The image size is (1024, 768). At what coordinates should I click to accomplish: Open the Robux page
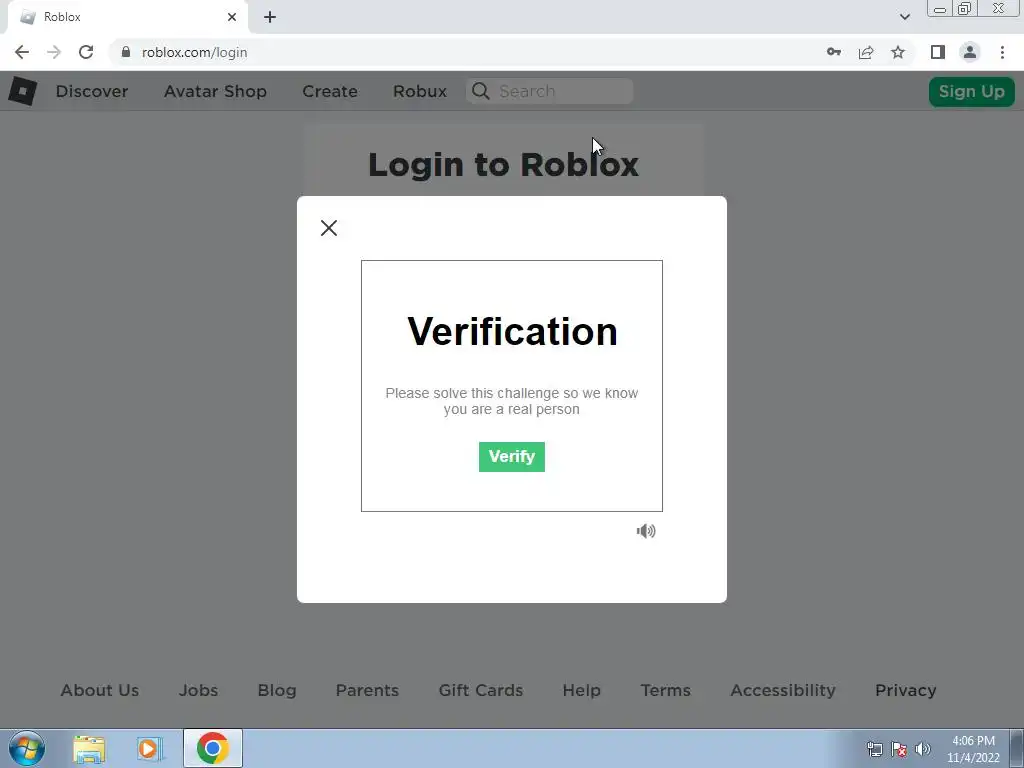(x=420, y=91)
